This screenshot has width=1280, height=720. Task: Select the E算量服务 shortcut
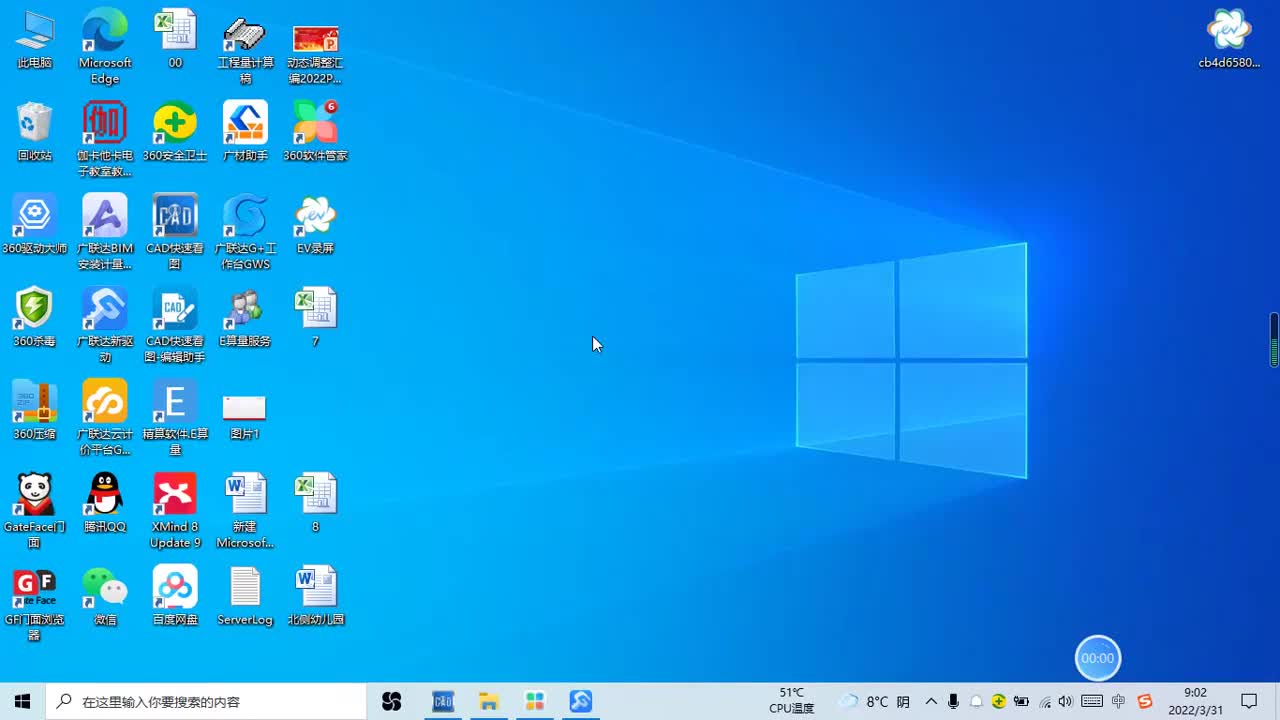(245, 318)
